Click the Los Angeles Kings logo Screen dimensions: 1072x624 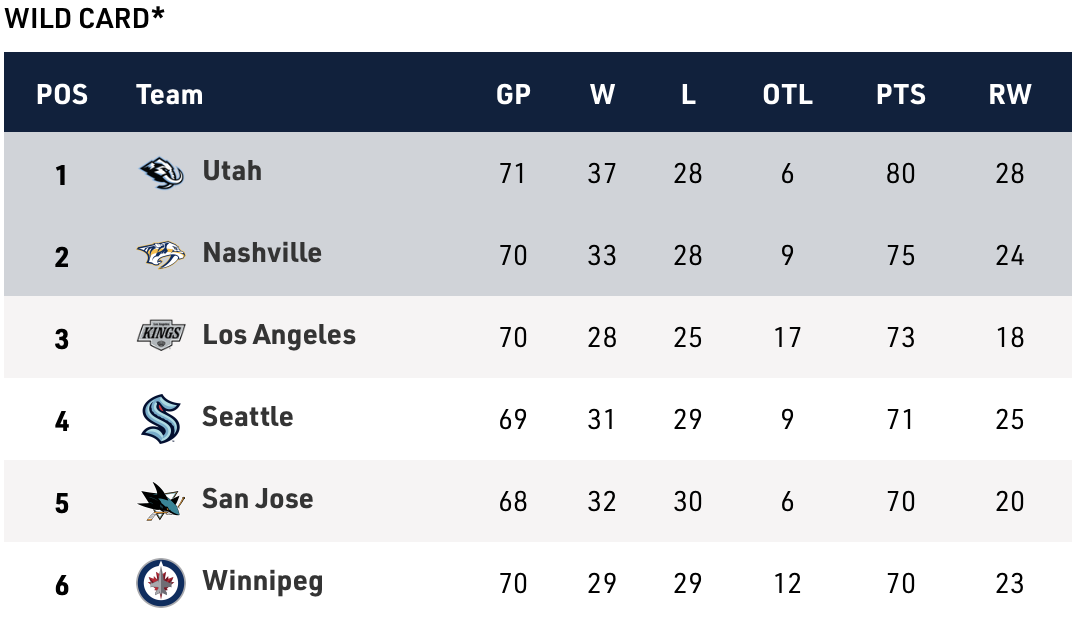161,337
